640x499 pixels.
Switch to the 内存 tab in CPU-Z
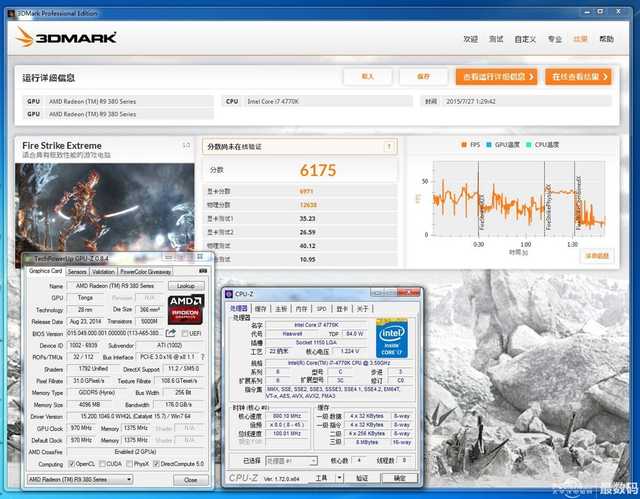coord(301,309)
